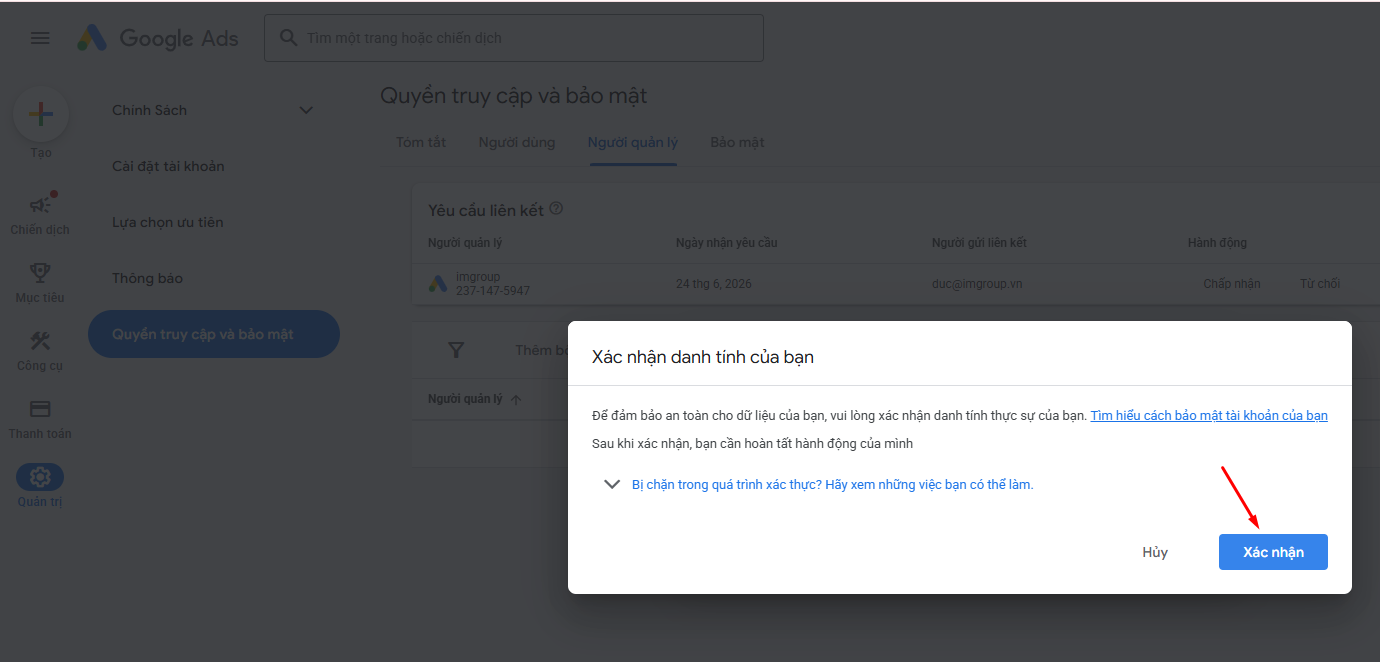Click duc@imgroup.vn sender cell
The width and height of the screenshot is (1380, 662).
tap(977, 284)
